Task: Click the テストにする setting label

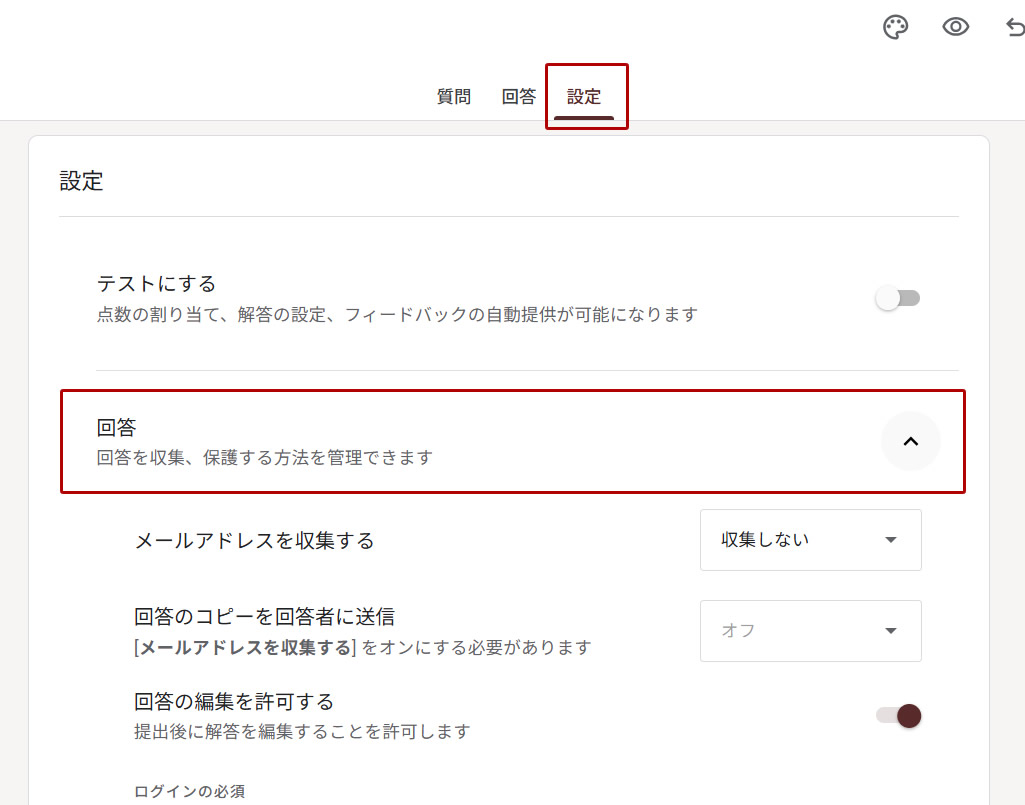Action: [x=156, y=284]
